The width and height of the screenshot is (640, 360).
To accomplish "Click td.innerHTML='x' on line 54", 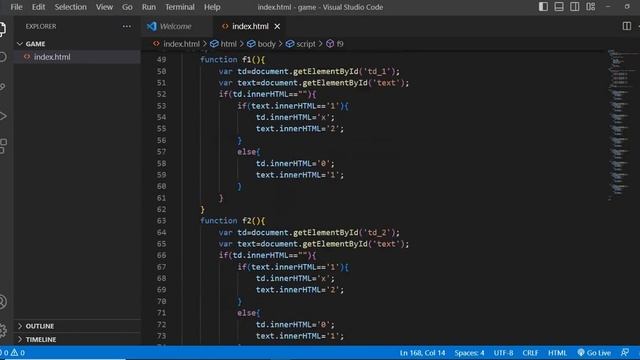I will click(295, 117).
